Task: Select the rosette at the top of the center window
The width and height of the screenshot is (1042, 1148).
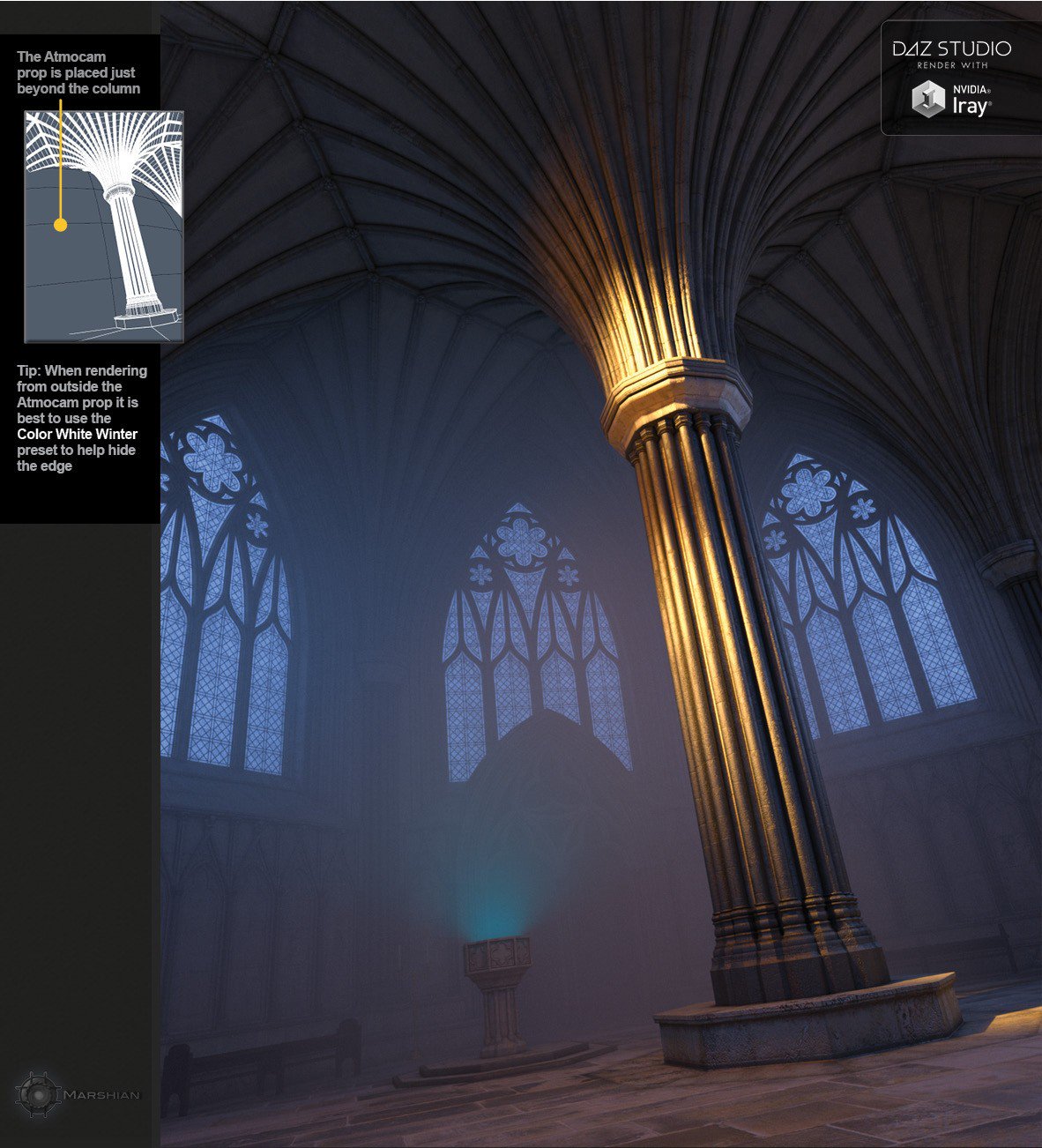Action: point(521,541)
